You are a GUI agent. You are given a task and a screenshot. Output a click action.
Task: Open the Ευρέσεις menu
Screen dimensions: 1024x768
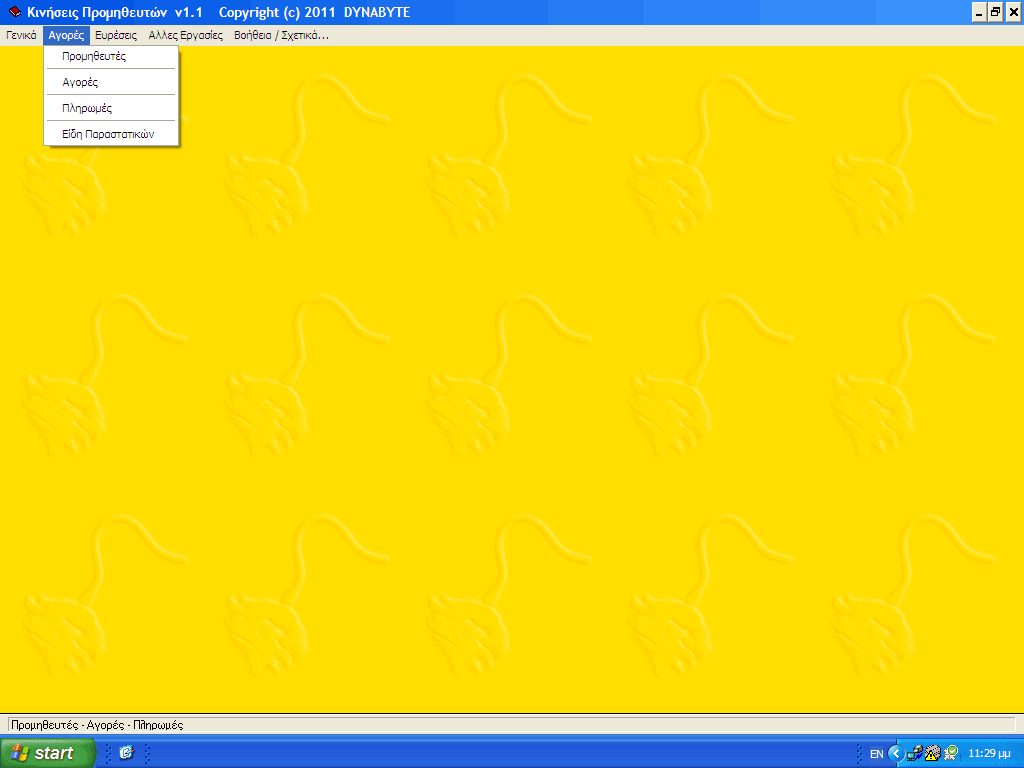(116, 35)
